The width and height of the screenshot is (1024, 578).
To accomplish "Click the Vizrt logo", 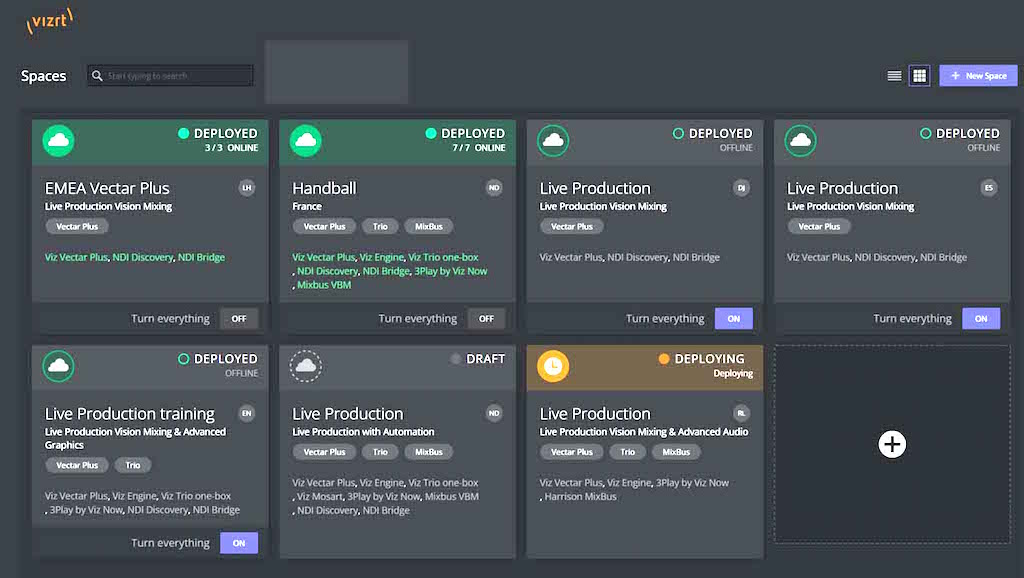I will (49, 21).
